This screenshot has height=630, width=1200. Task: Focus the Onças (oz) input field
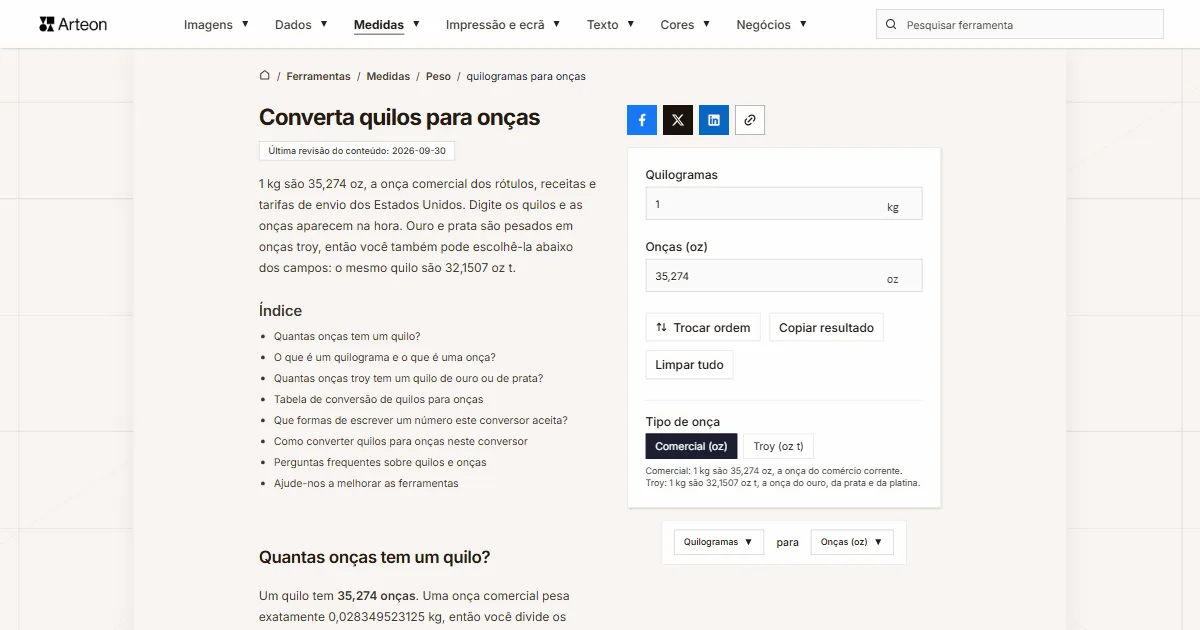[784, 276]
